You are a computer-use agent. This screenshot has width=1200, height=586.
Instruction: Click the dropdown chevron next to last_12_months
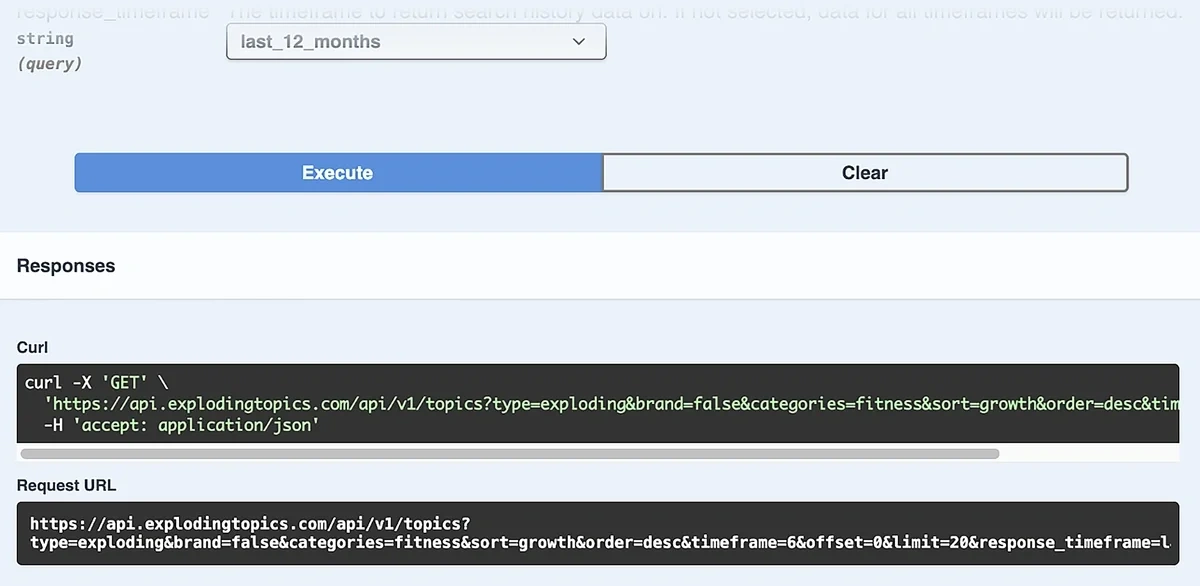click(578, 42)
